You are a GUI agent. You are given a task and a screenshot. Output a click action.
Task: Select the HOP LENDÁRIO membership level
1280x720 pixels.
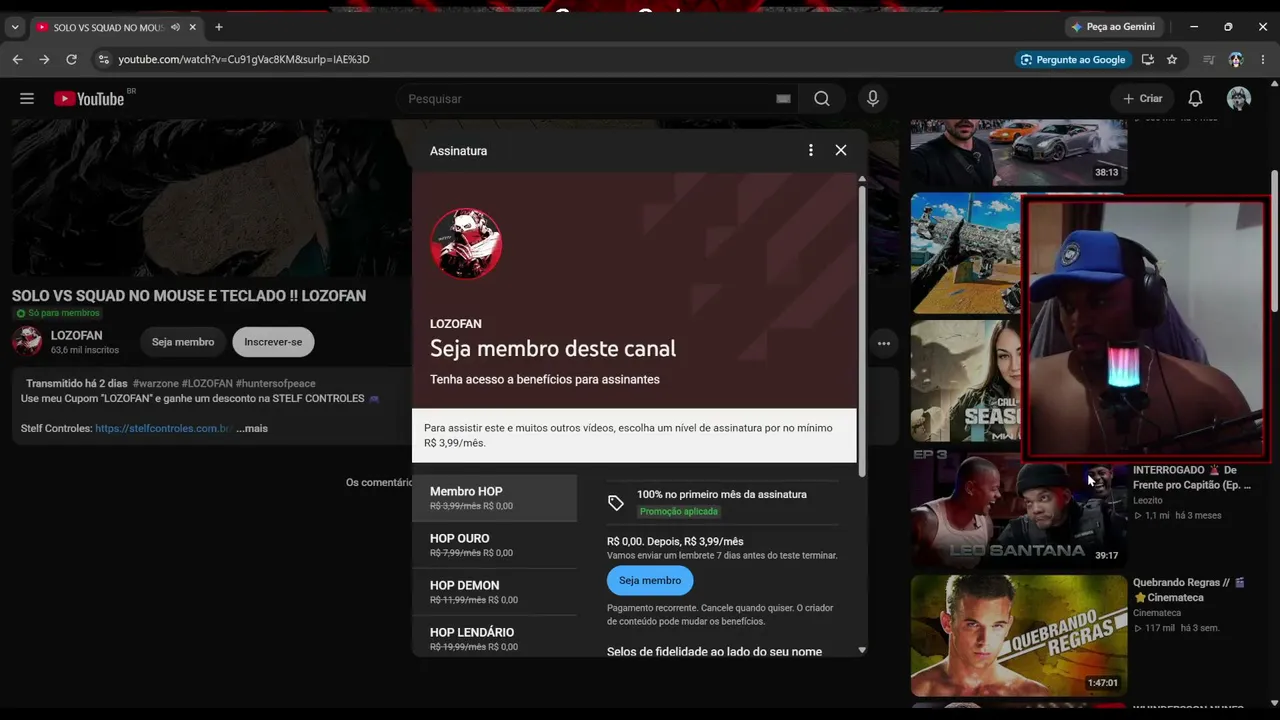coord(494,639)
